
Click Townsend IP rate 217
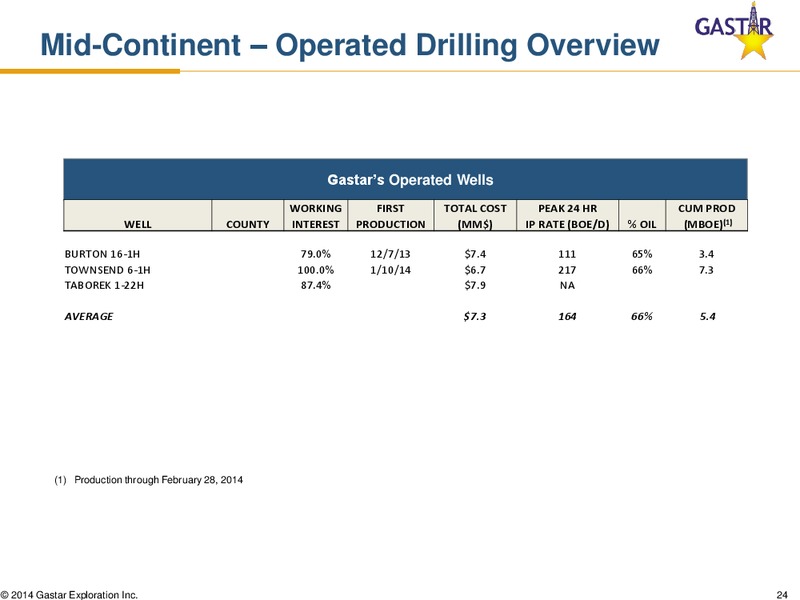567,269
